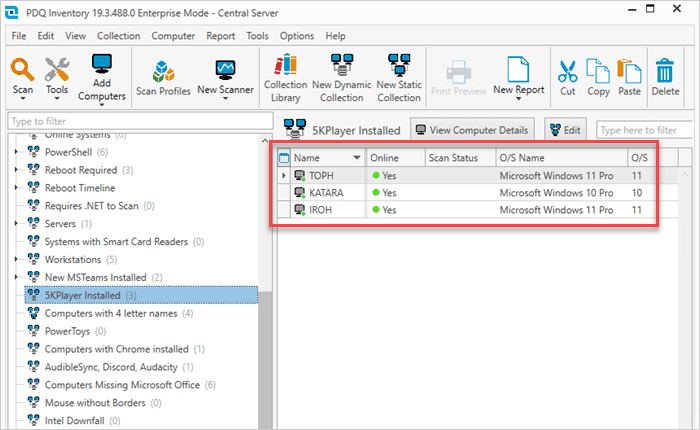Screen dimensions: 700x430
Task: Click the Edit collection button
Action: coord(566,130)
